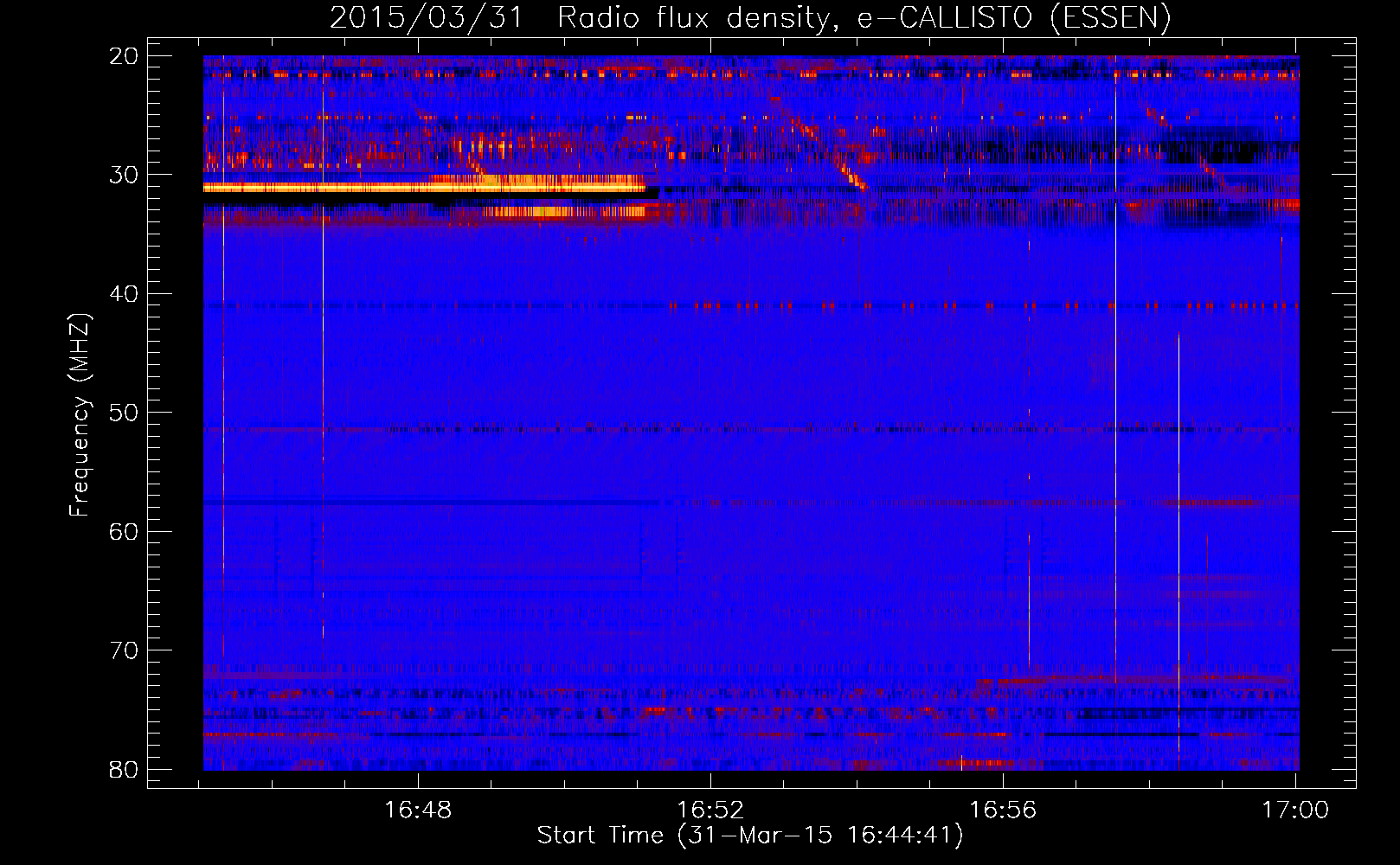Click the 20 frequency tick label
The height and width of the screenshot is (865, 1400).
point(125,56)
